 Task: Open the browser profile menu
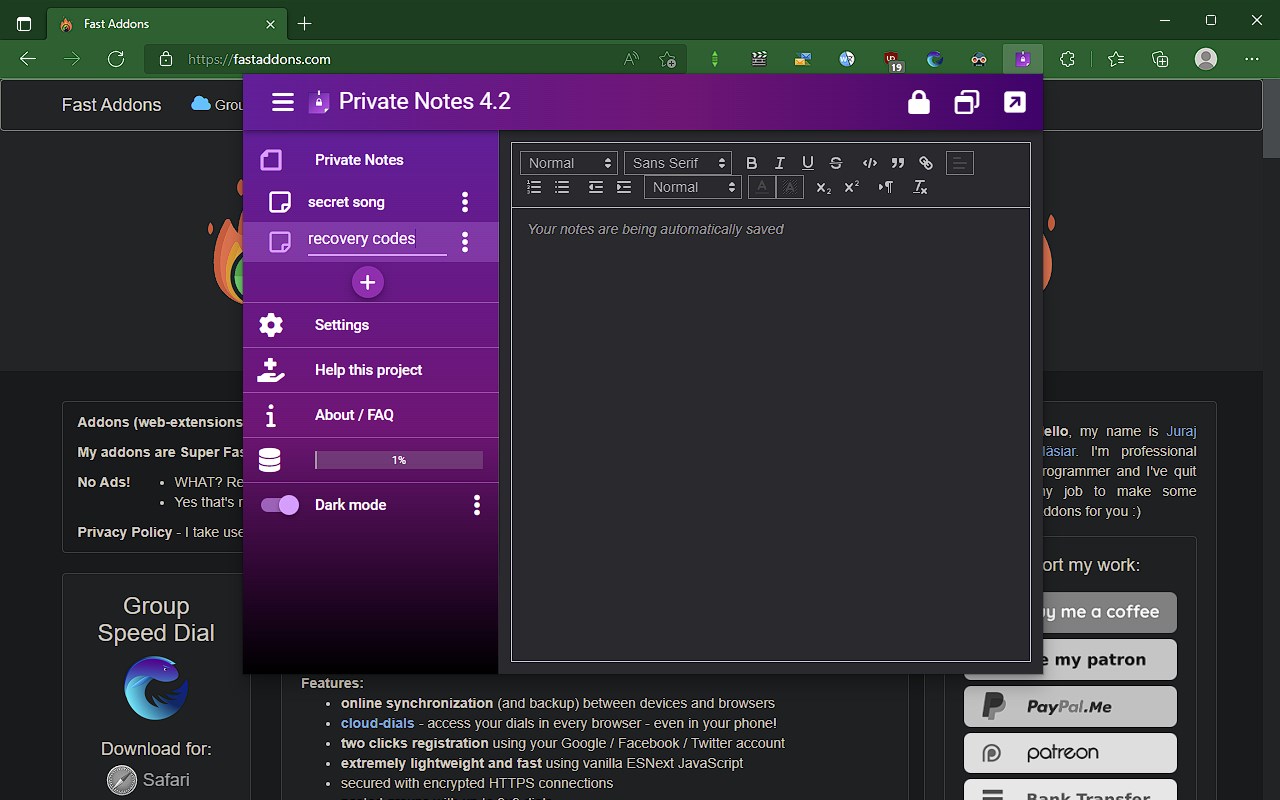(1206, 59)
